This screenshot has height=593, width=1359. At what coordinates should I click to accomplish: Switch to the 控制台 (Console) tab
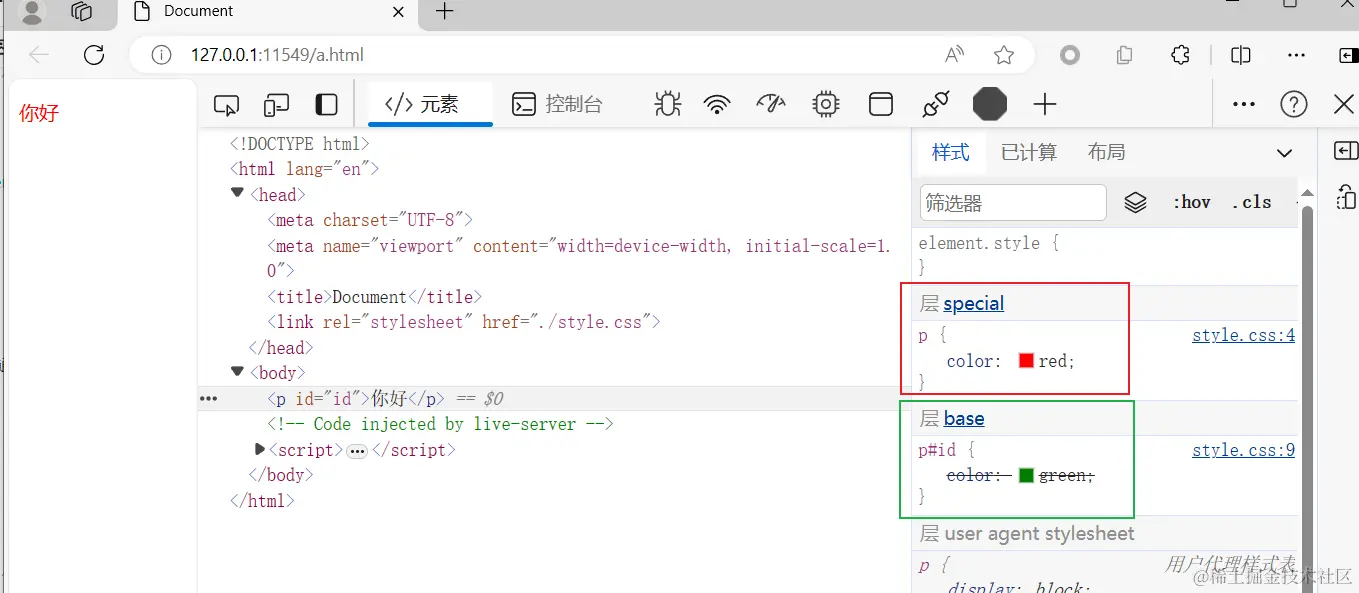click(558, 104)
